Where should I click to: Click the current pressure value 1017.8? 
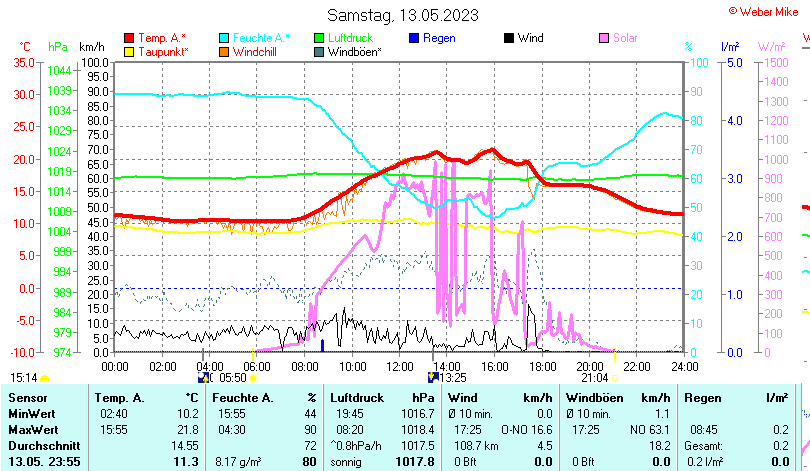coord(415,462)
